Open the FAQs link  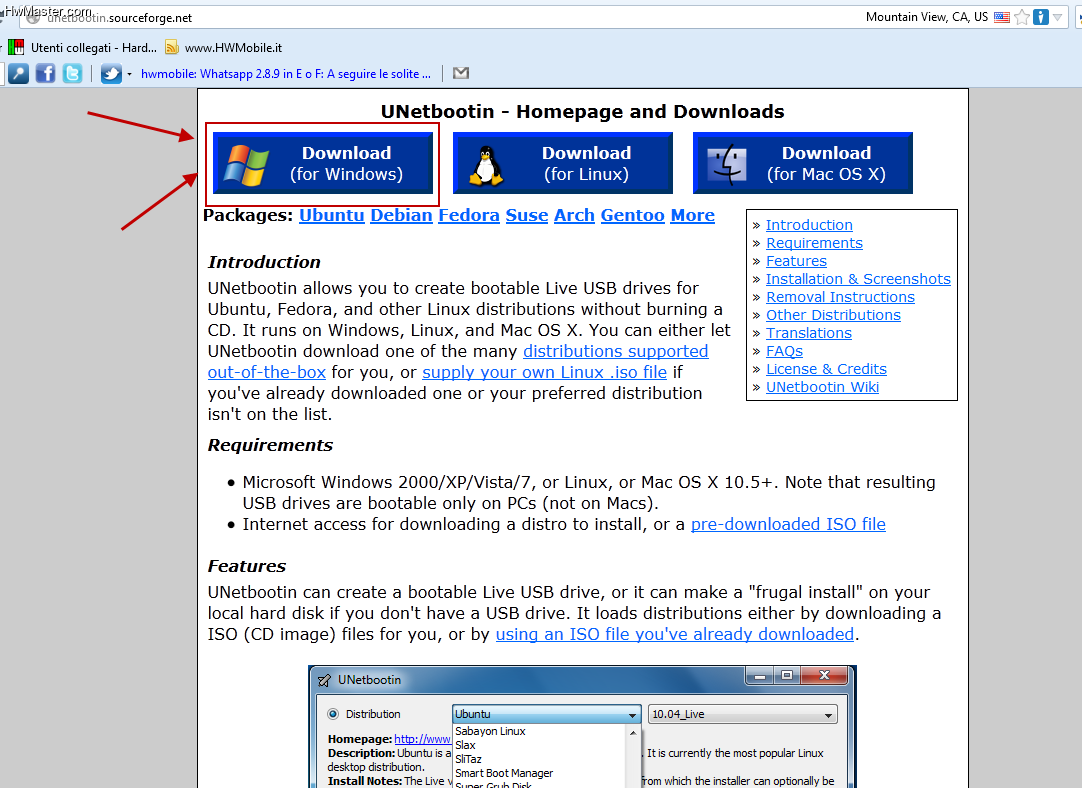pyautogui.click(x=785, y=351)
